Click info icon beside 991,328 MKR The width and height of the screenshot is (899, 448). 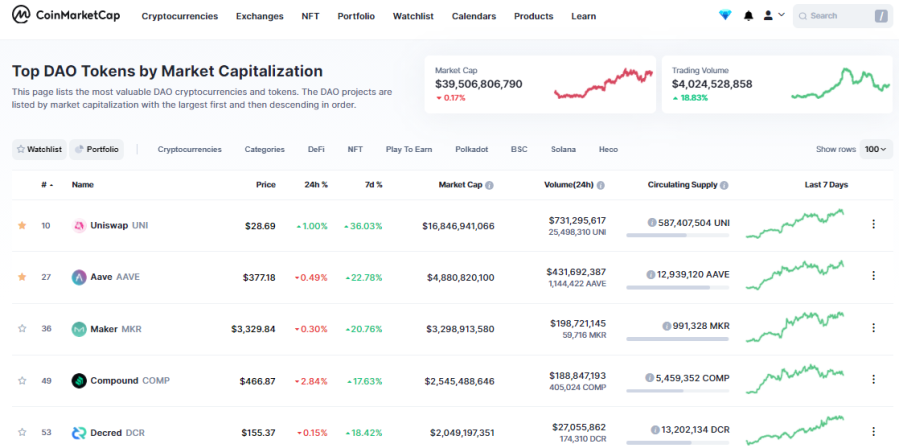click(666, 326)
